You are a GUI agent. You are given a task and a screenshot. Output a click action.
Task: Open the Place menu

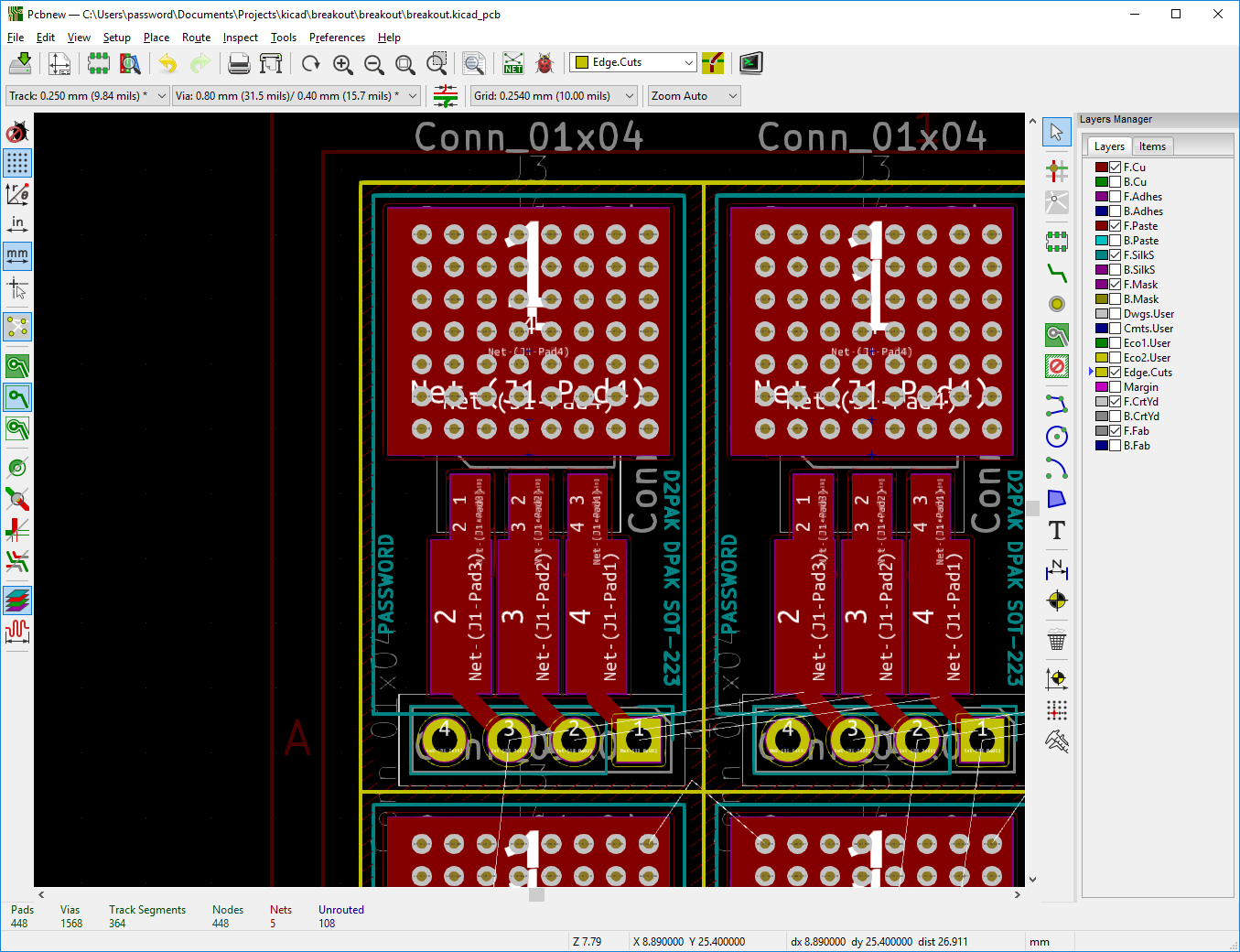156,38
